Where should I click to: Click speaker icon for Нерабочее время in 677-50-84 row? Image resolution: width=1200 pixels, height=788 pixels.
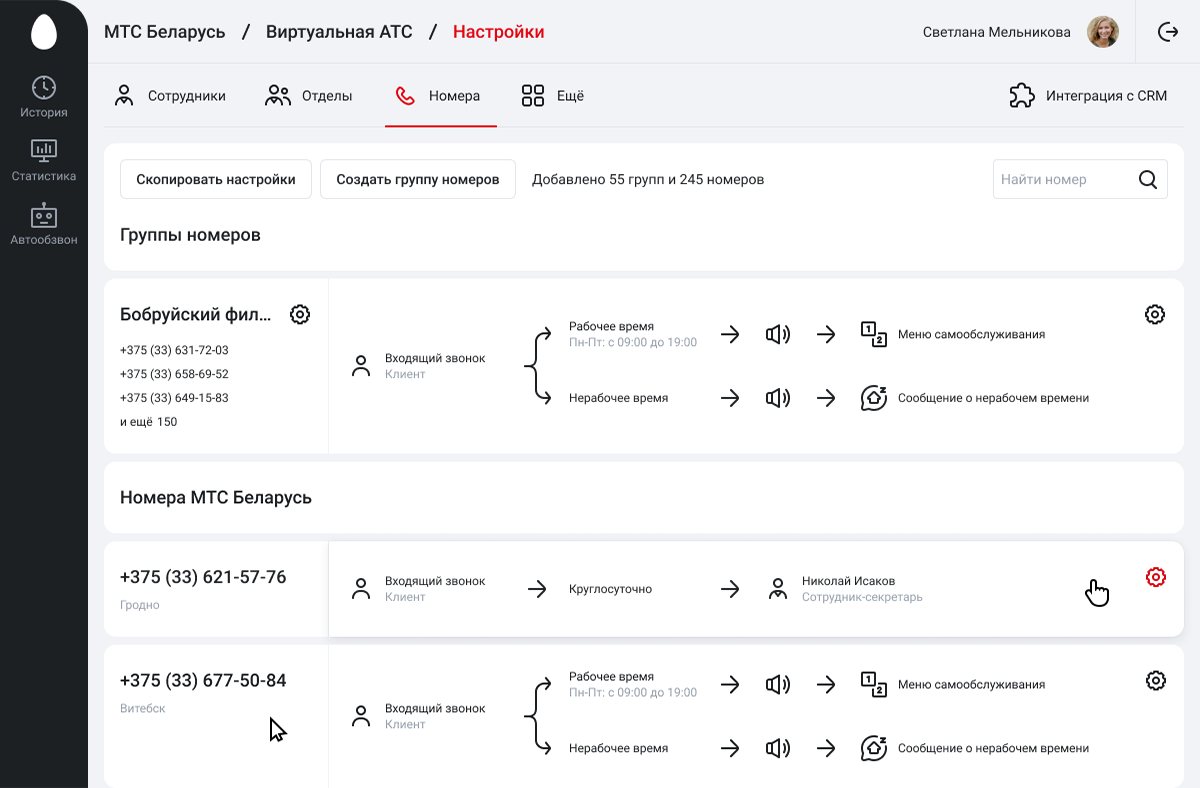coord(778,748)
